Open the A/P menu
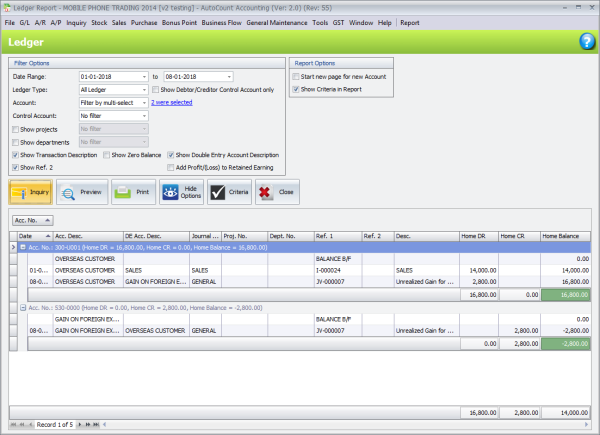The height and width of the screenshot is (435, 600). [56, 23]
